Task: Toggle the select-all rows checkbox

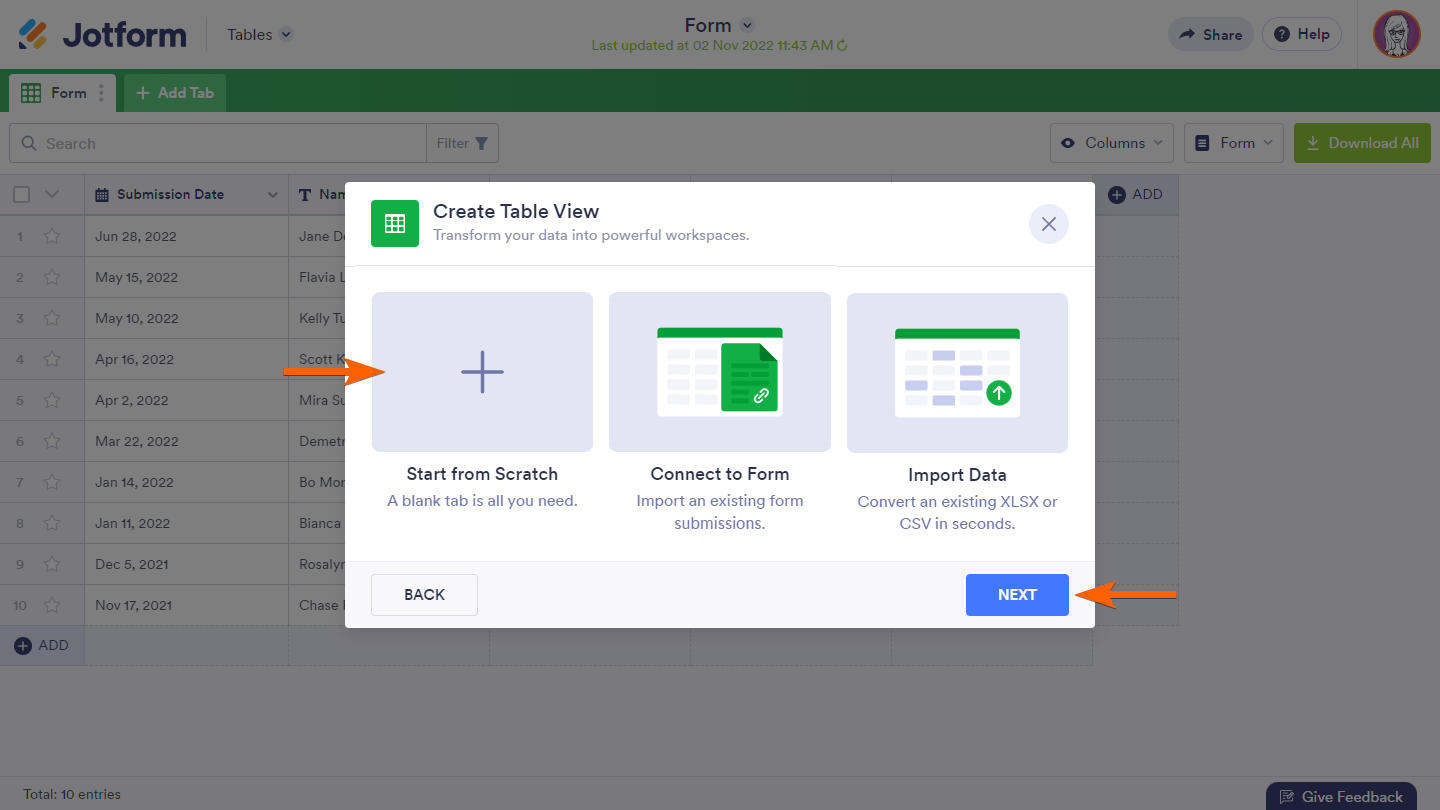Action: click(x=22, y=195)
